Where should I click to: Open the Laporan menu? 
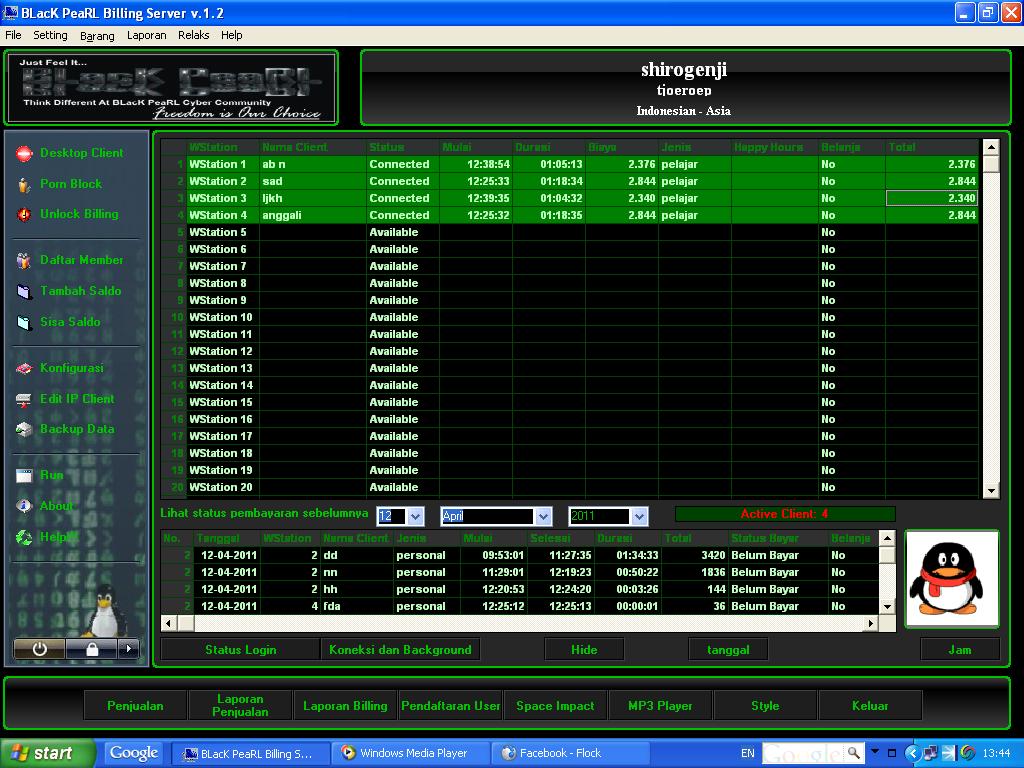[x=146, y=35]
